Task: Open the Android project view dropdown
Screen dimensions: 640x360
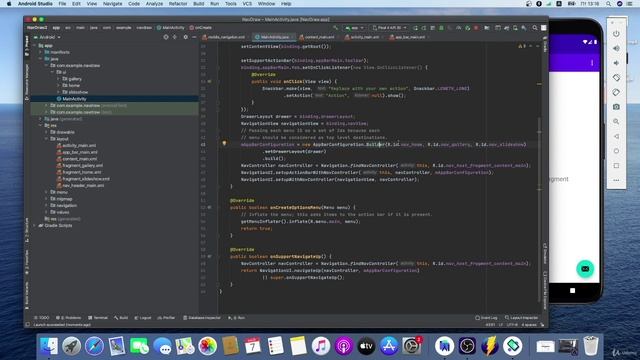Action: tap(47, 37)
